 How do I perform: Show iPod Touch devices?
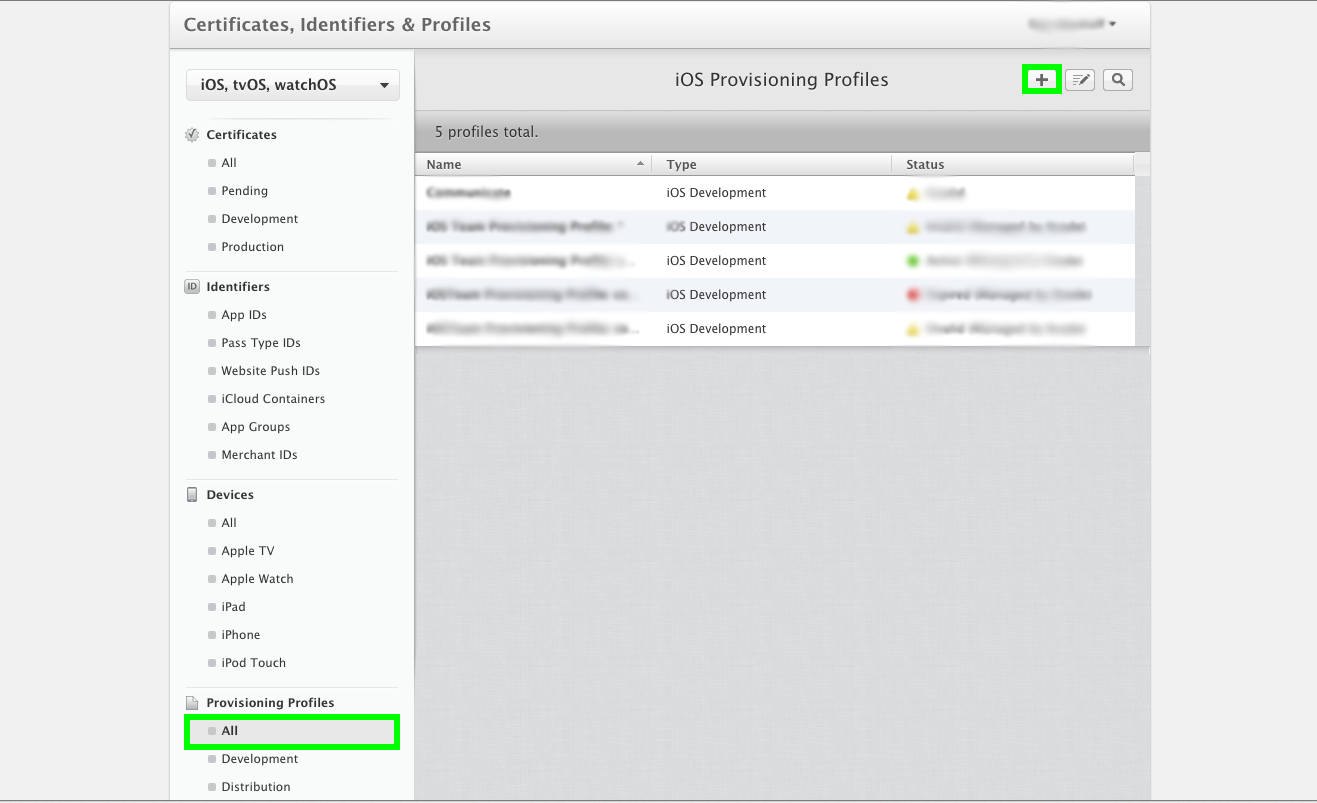pyautogui.click(x=254, y=663)
